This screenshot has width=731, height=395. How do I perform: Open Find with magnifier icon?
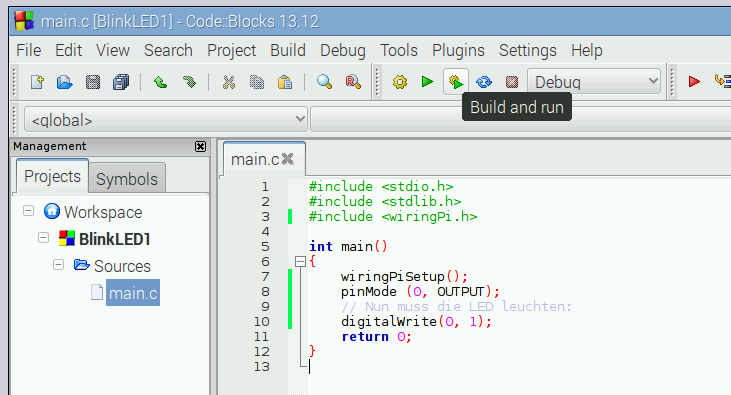324,83
